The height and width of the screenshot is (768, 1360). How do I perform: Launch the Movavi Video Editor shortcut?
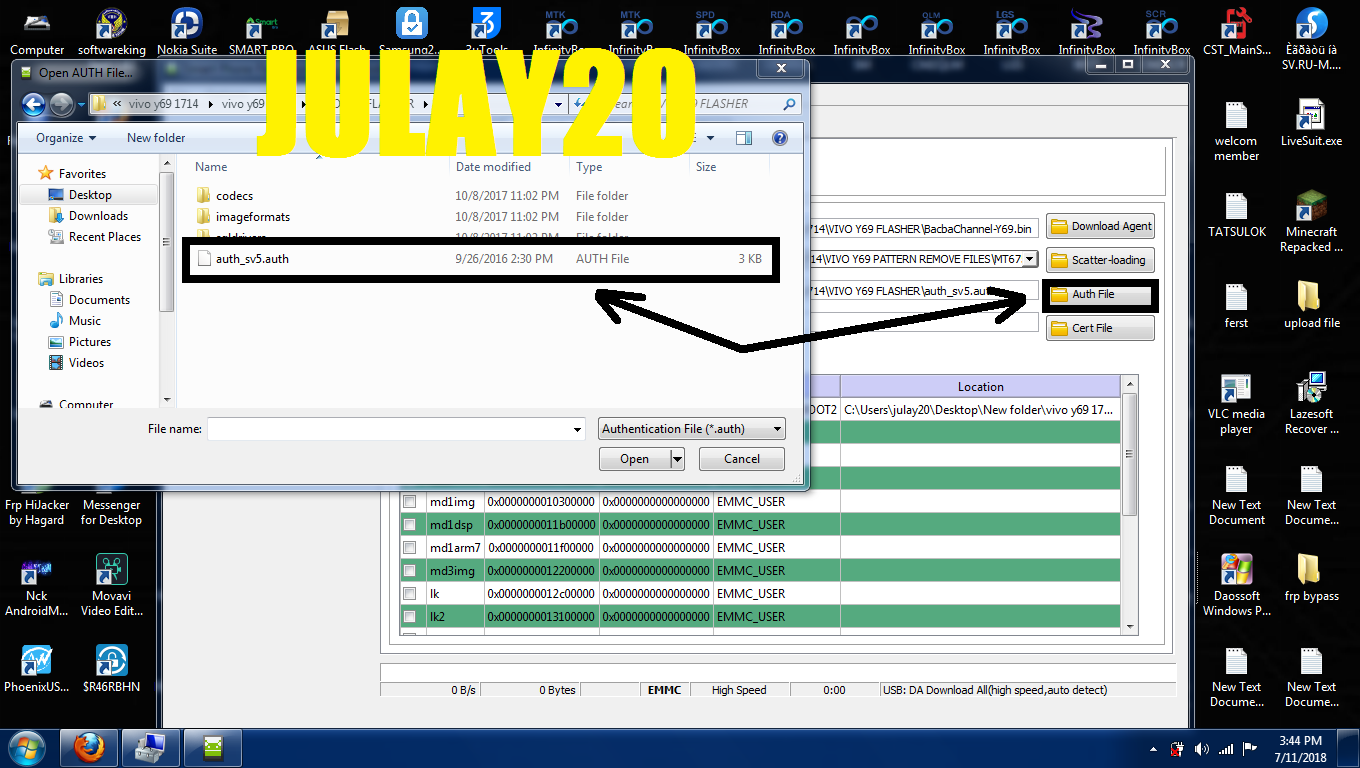click(x=111, y=585)
